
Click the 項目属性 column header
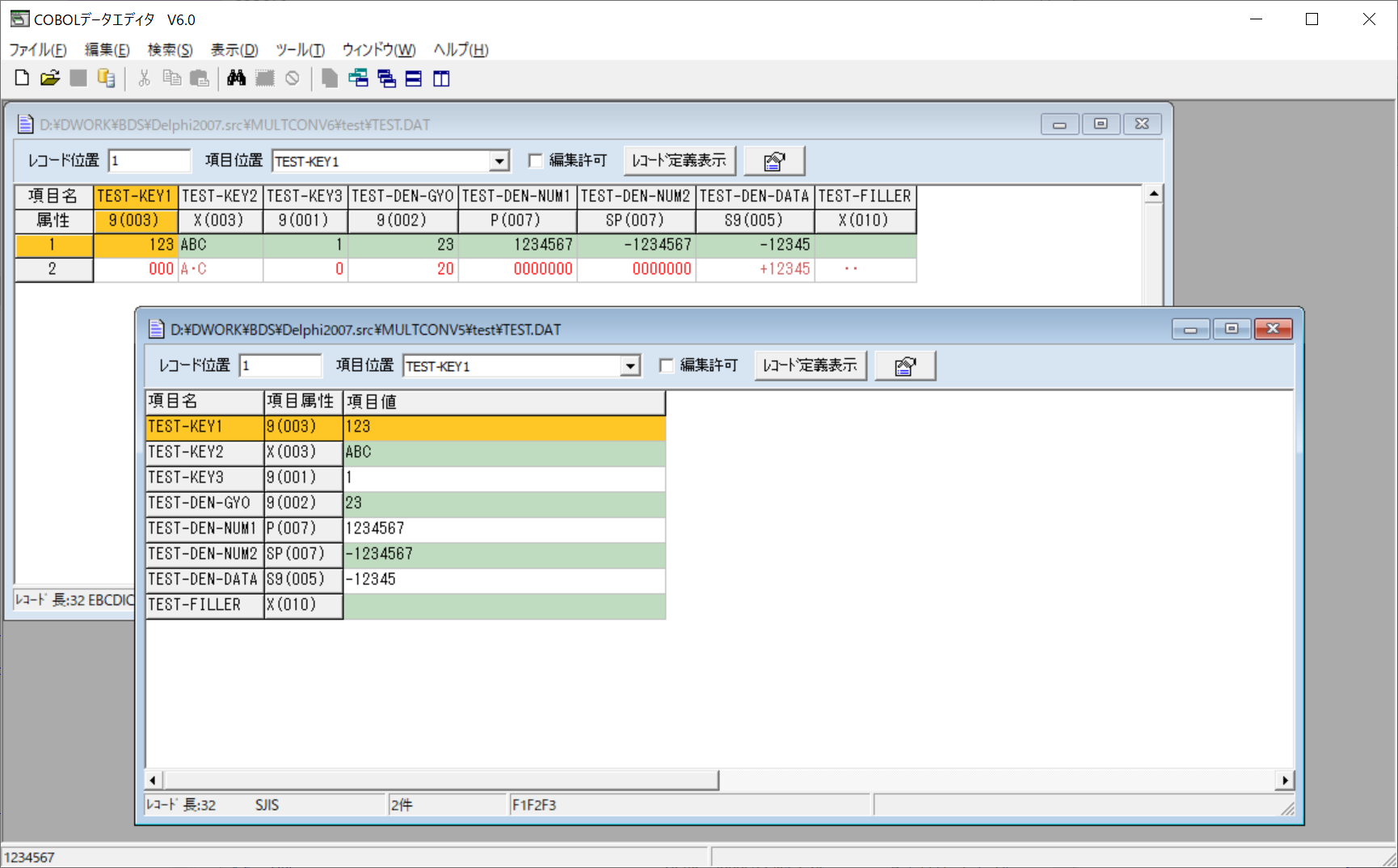pyautogui.click(x=303, y=402)
